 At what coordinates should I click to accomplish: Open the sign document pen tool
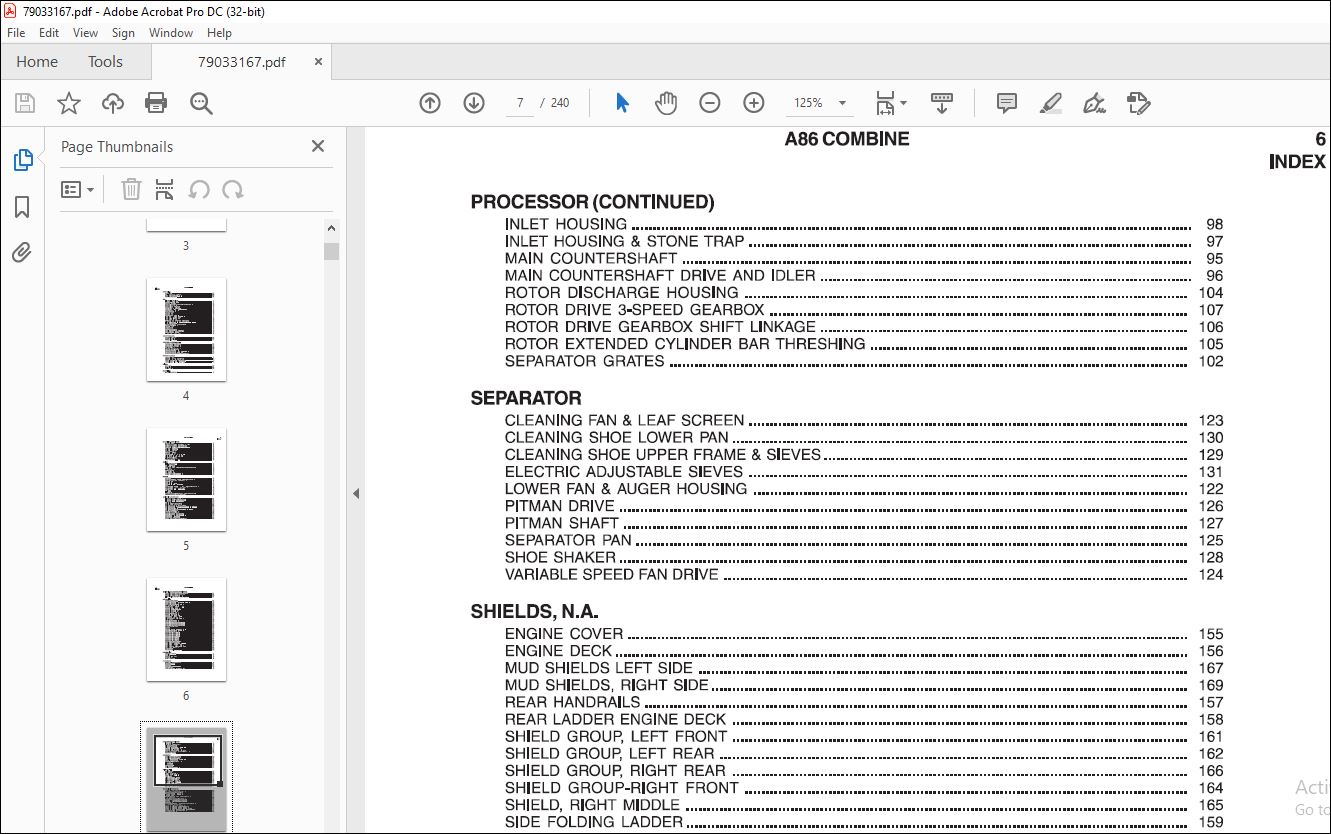click(x=1095, y=103)
